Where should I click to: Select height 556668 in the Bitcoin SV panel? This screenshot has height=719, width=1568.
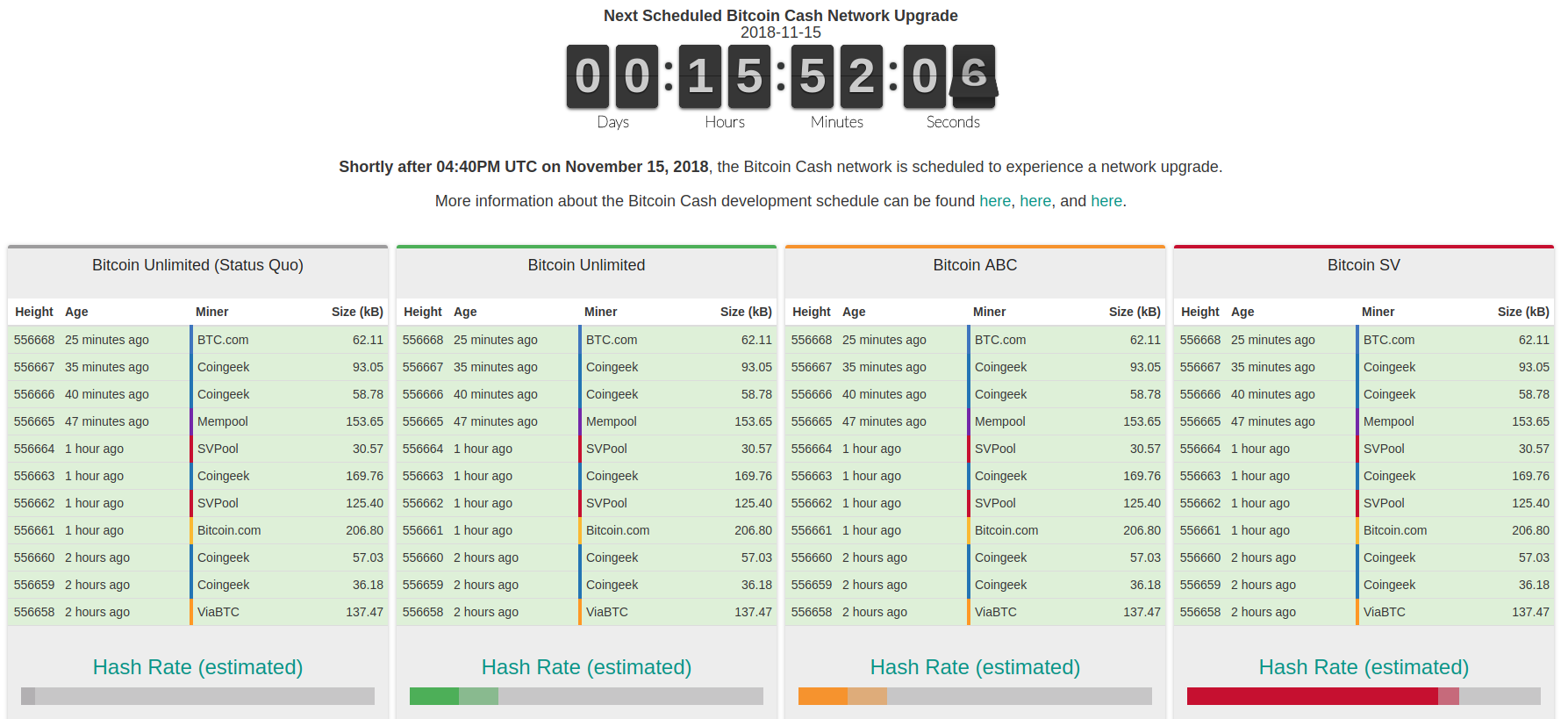1200,340
